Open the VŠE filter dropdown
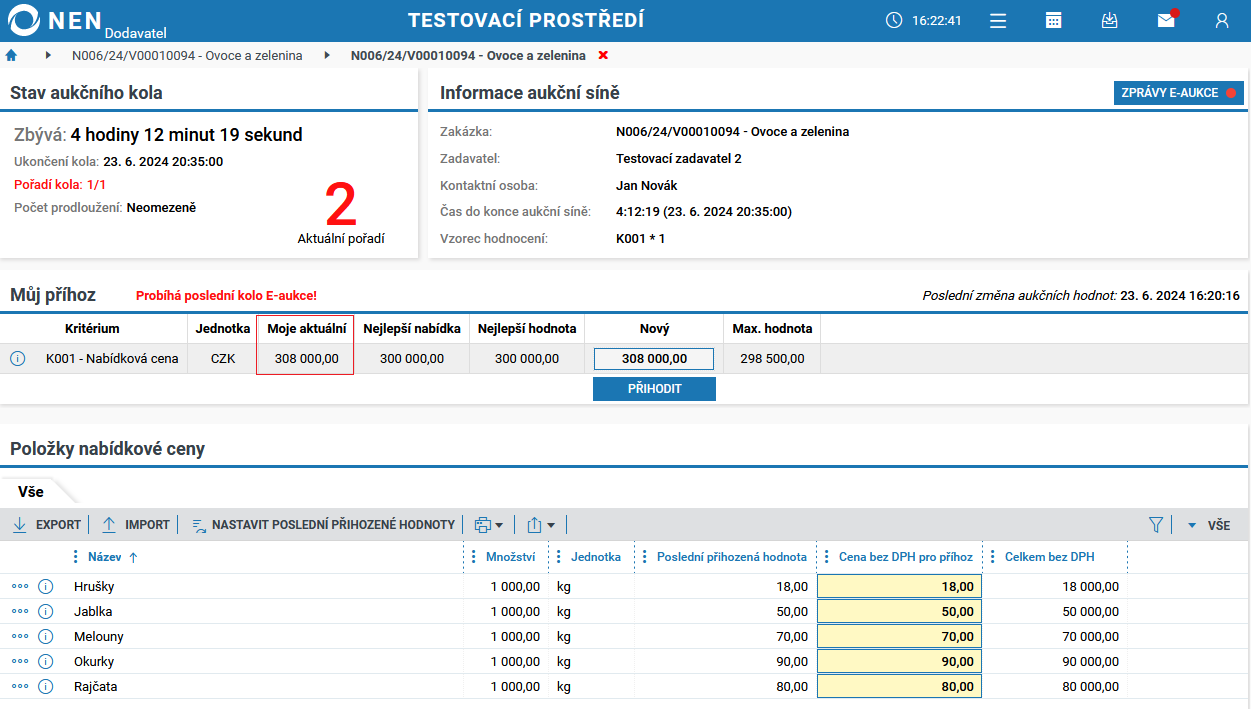 coord(1208,525)
